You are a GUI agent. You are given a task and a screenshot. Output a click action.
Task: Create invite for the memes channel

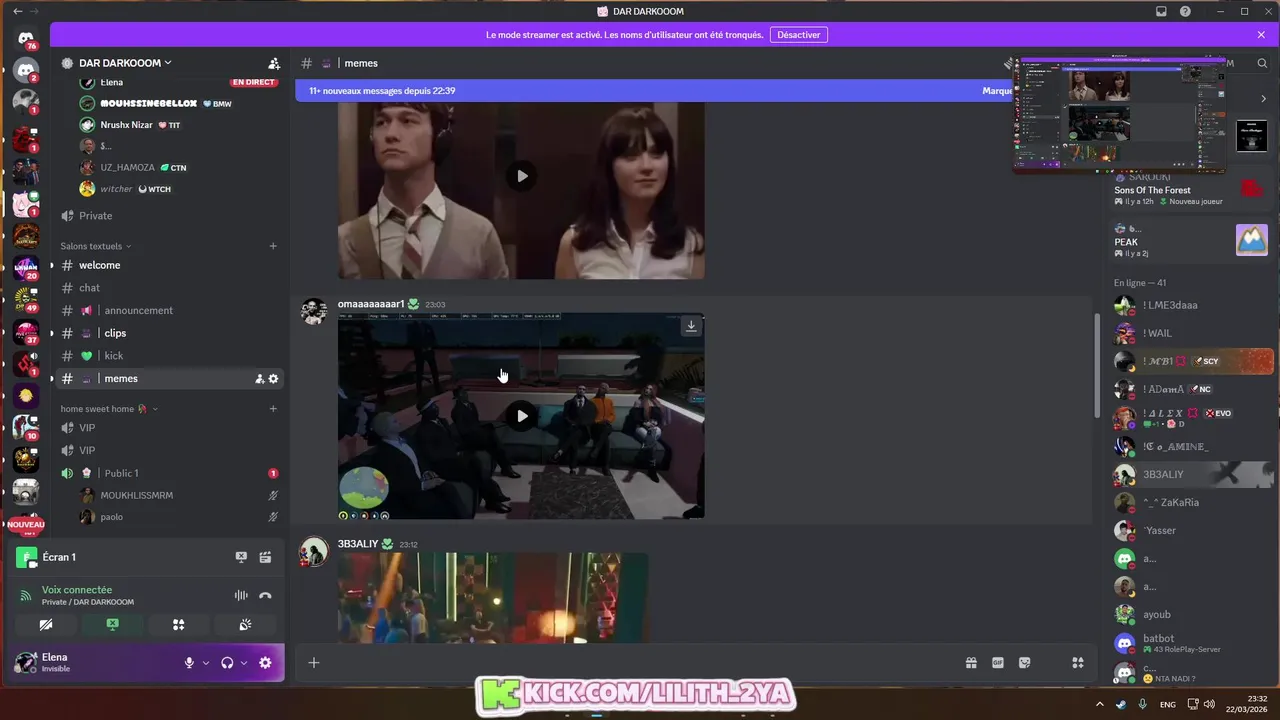click(259, 379)
